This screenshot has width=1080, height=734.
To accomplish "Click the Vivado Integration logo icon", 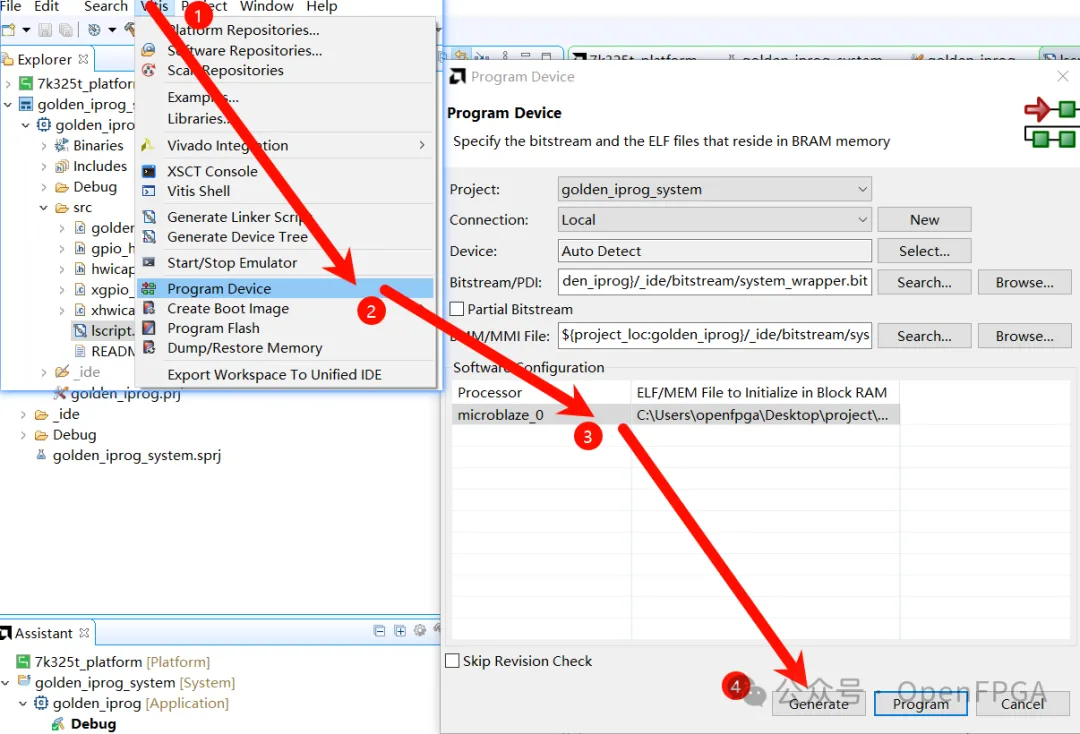I will (x=149, y=145).
